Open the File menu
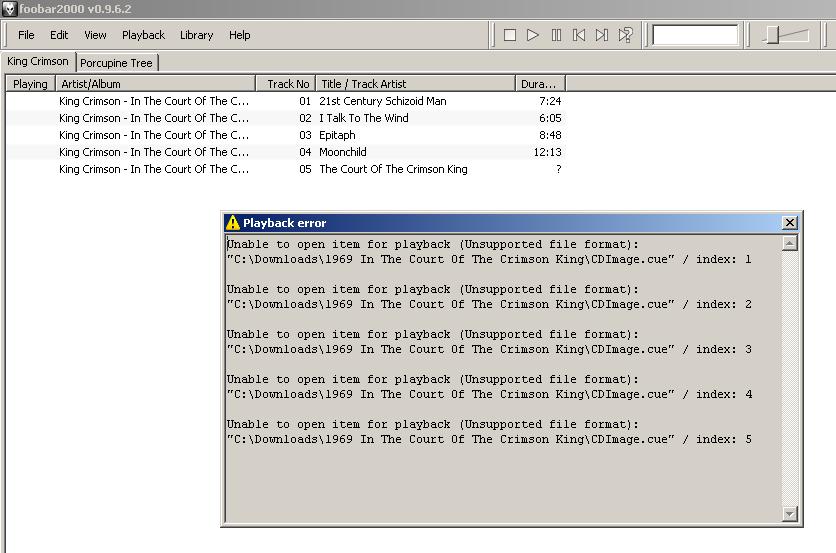 (x=26, y=35)
